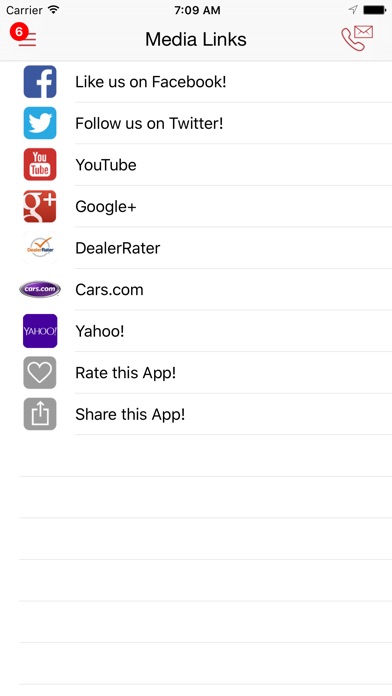Tap the Twitter bird icon
Screen dimensions: 392x696
click(x=40, y=123)
